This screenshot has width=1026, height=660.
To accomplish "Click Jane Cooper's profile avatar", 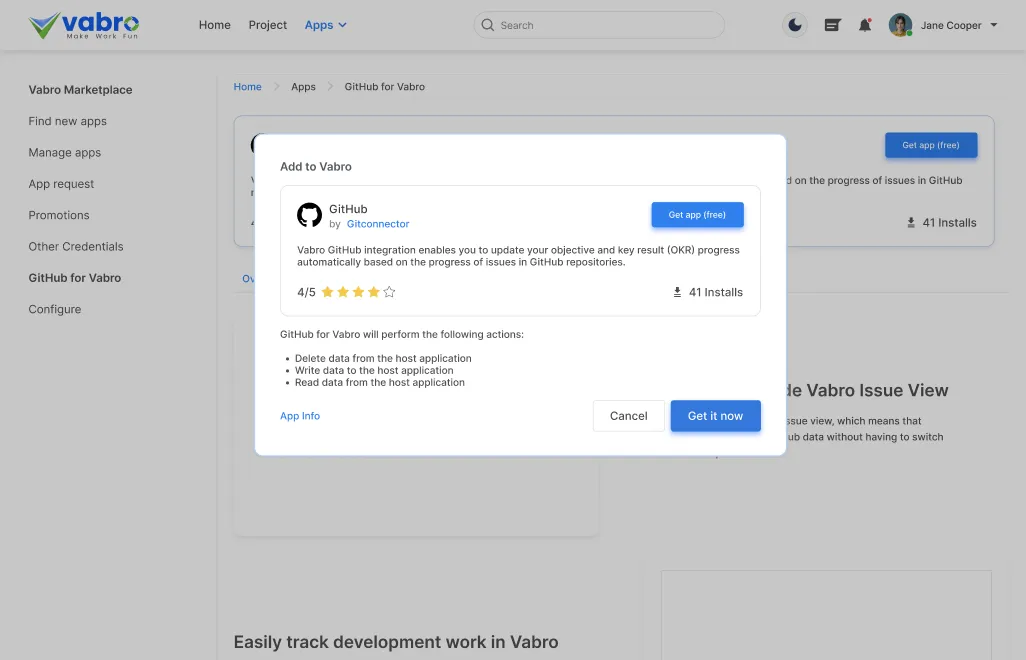I will tap(900, 25).
